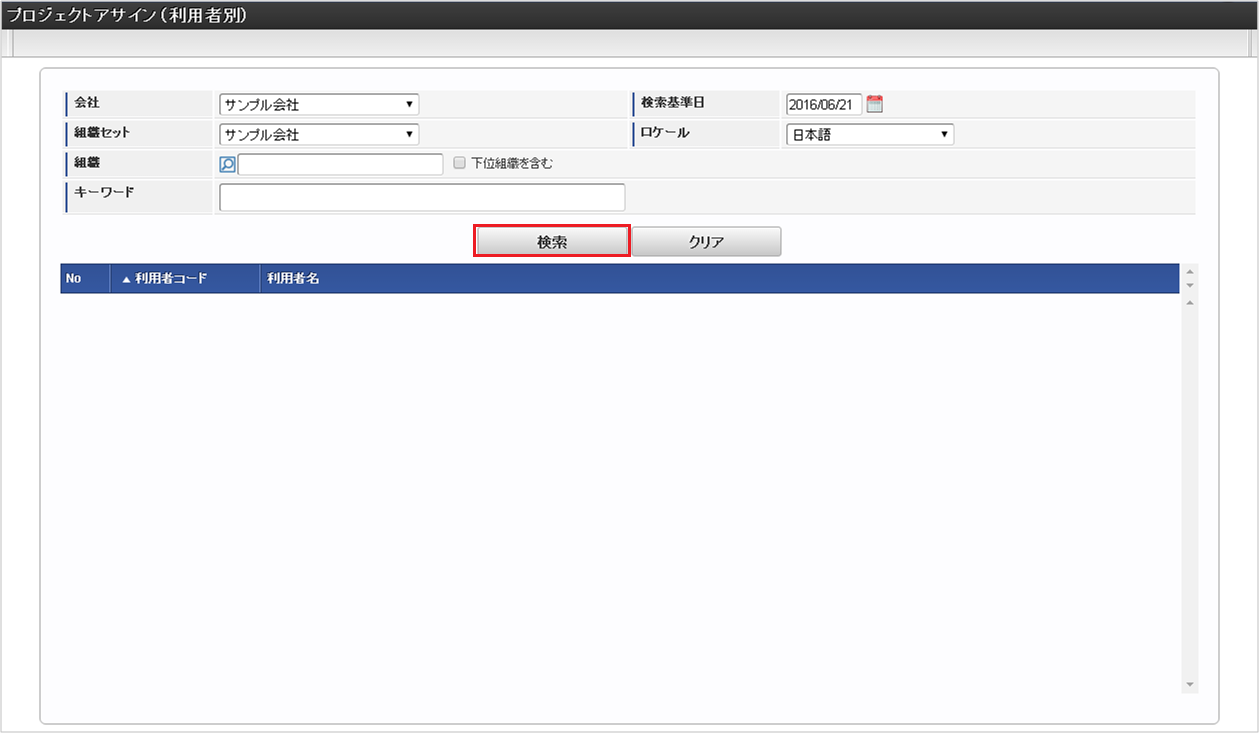This screenshot has width=1259, height=733.
Task: Select the 利用者コード column header
Action: coord(180,279)
